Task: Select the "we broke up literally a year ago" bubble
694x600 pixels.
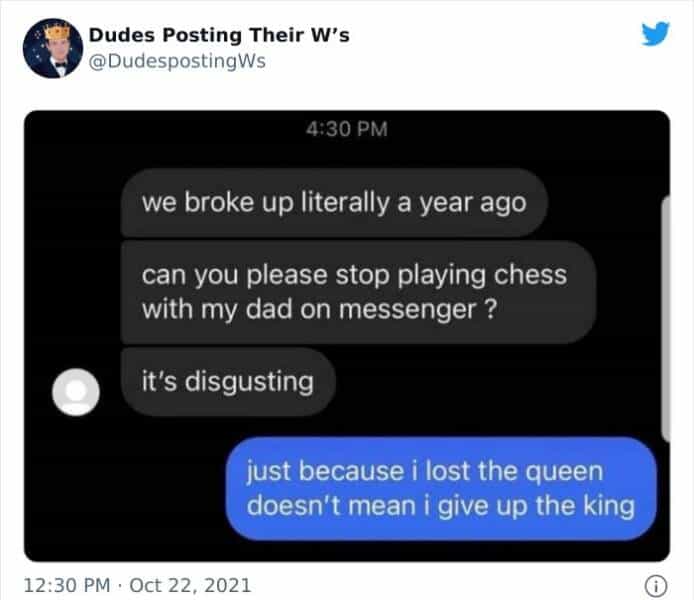Action: 334,203
